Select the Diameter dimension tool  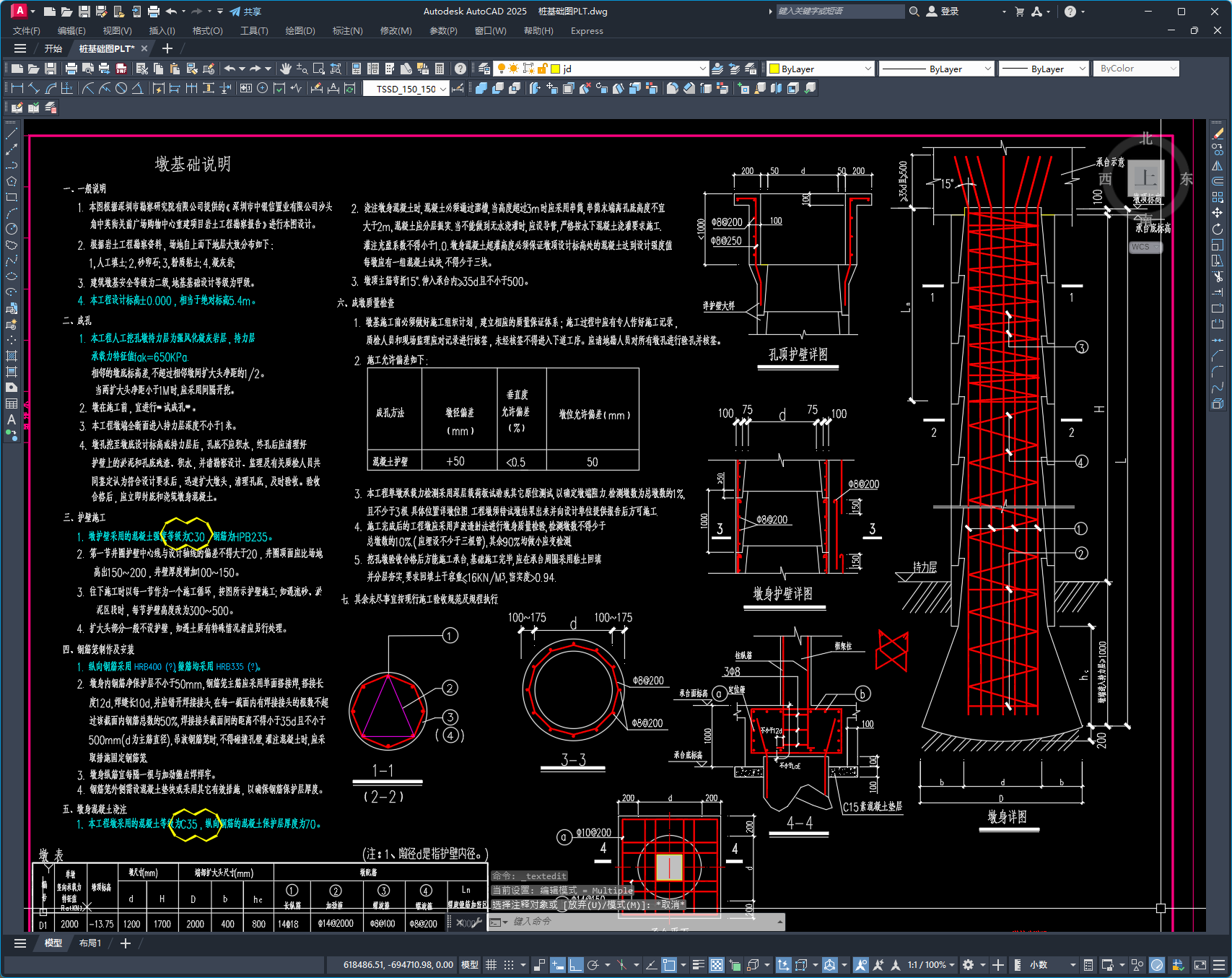[121, 88]
